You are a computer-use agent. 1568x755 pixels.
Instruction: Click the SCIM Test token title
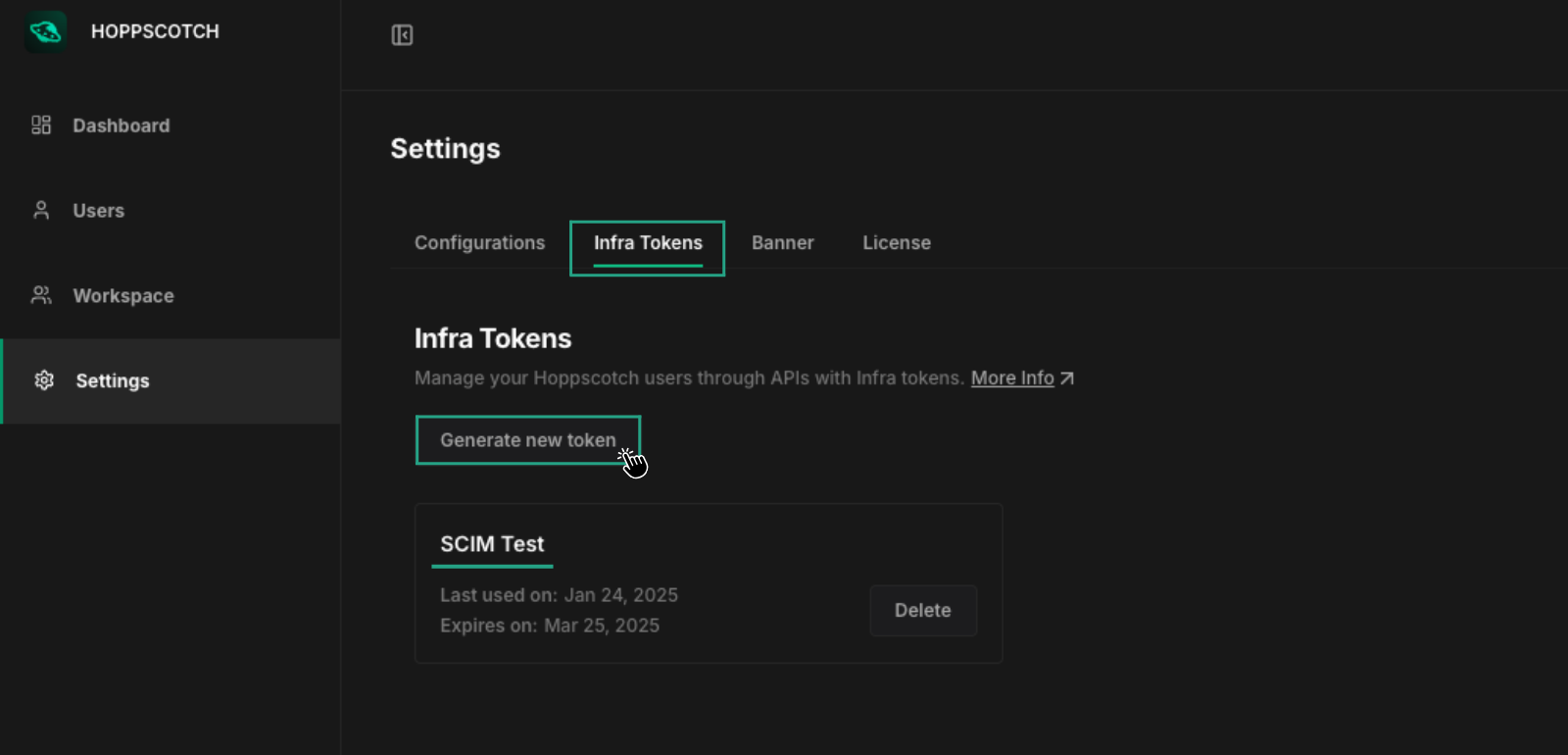point(492,544)
